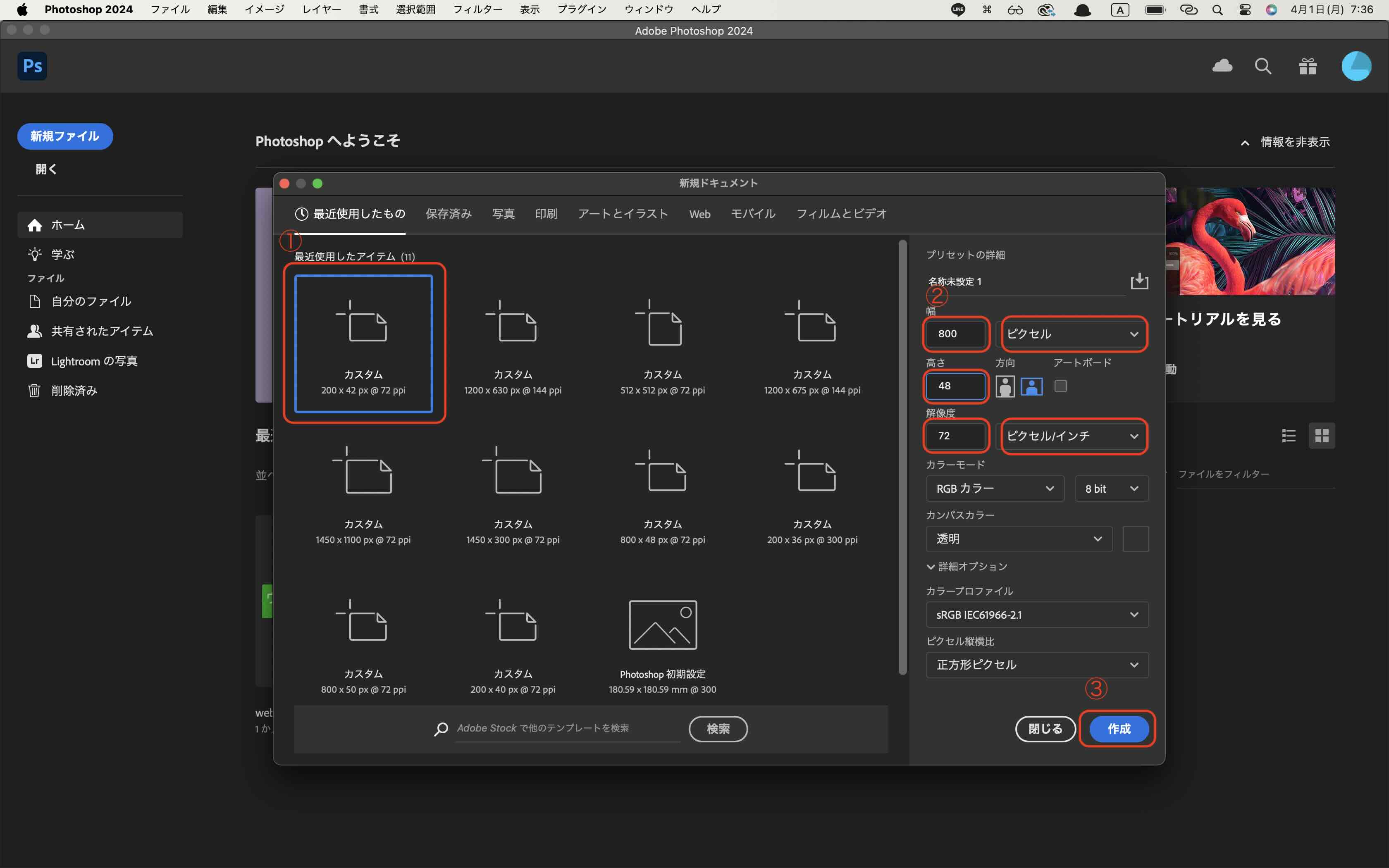The height and width of the screenshot is (868, 1389).
Task: Click the battery status icon
Action: (x=1155, y=10)
